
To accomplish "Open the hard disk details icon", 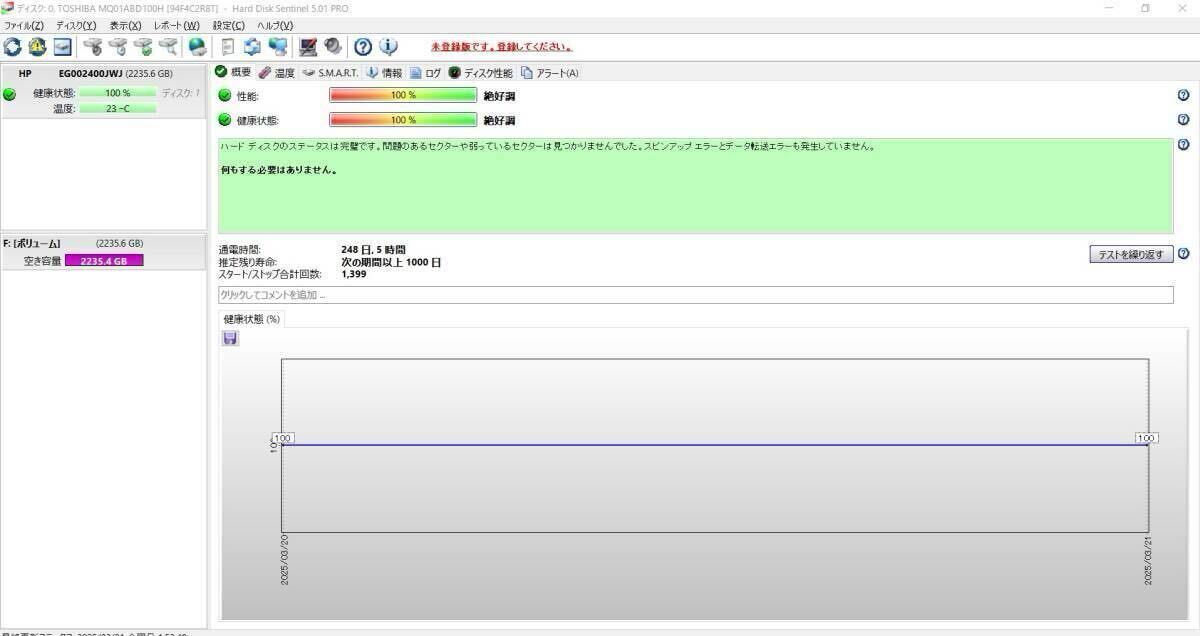I will [x=62, y=46].
